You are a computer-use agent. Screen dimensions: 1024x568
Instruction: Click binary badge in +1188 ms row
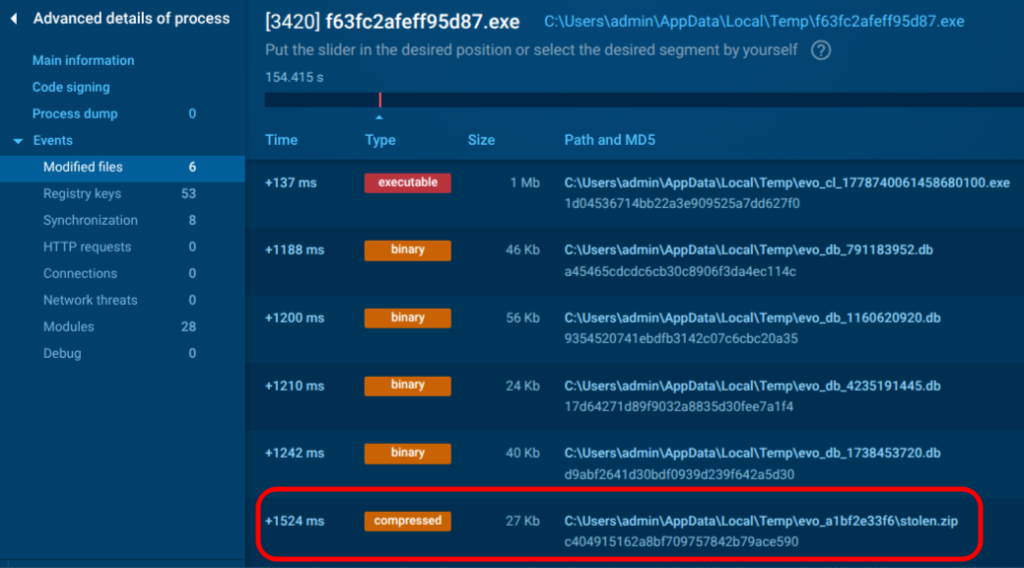(408, 250)
